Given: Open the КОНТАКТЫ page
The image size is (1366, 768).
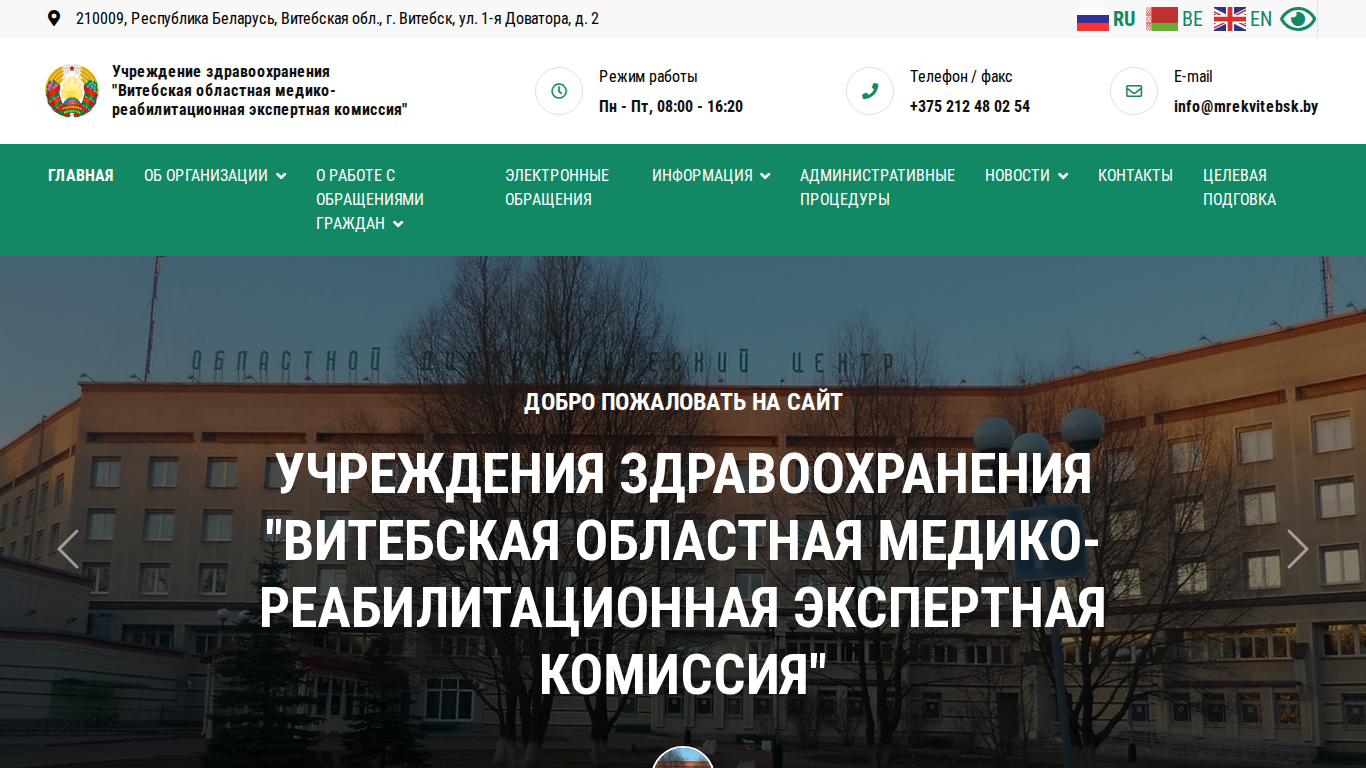Looking at the screenshot, I should [x=1135, y=176].
